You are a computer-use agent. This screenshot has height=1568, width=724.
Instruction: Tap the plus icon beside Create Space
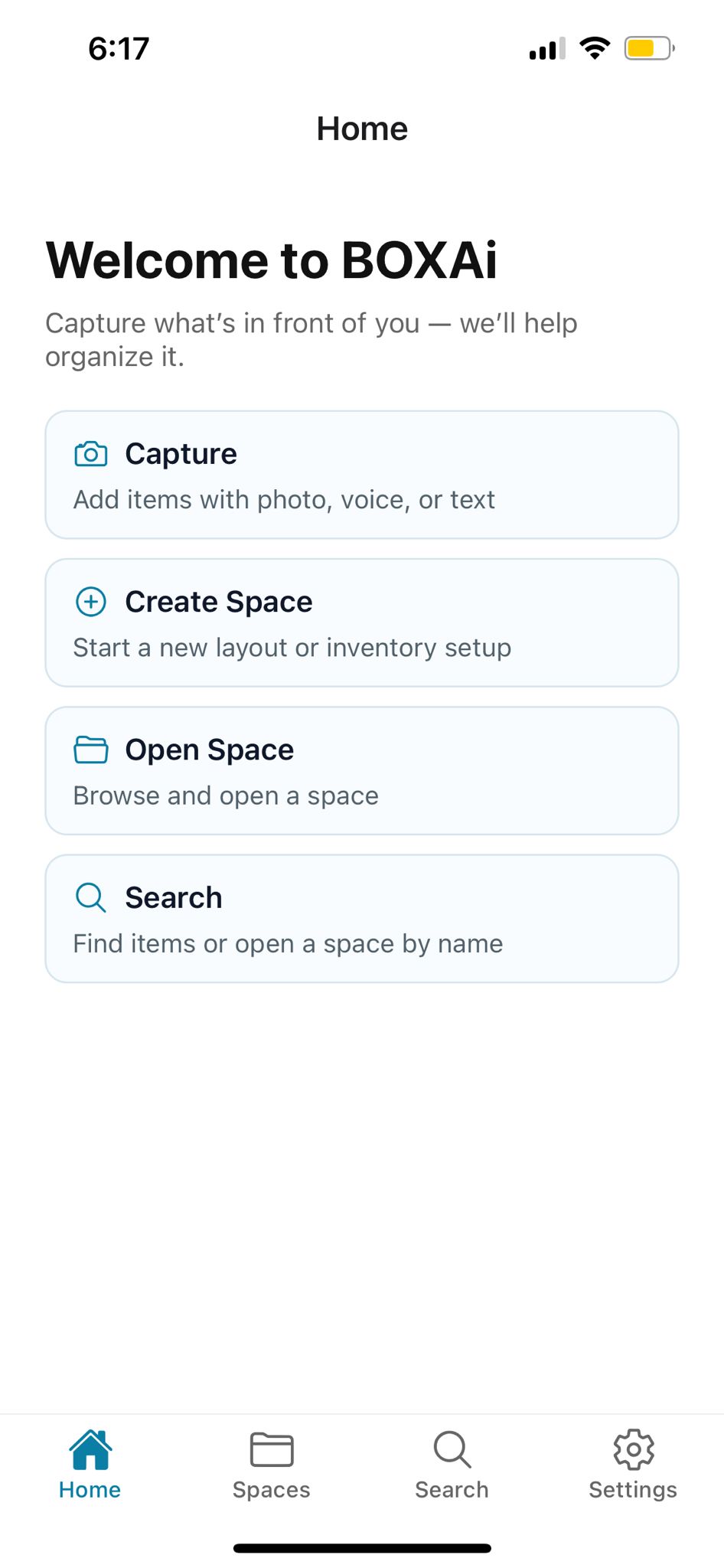pos(90,602)
